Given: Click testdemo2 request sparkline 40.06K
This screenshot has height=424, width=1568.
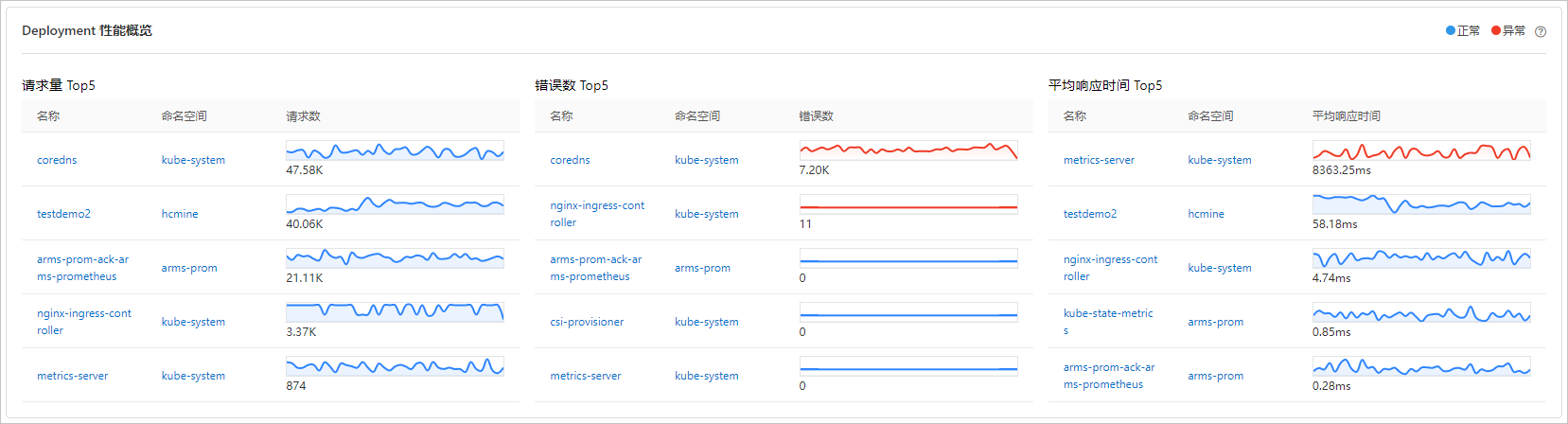Looking at the screenshot, I should coord(395,204).
